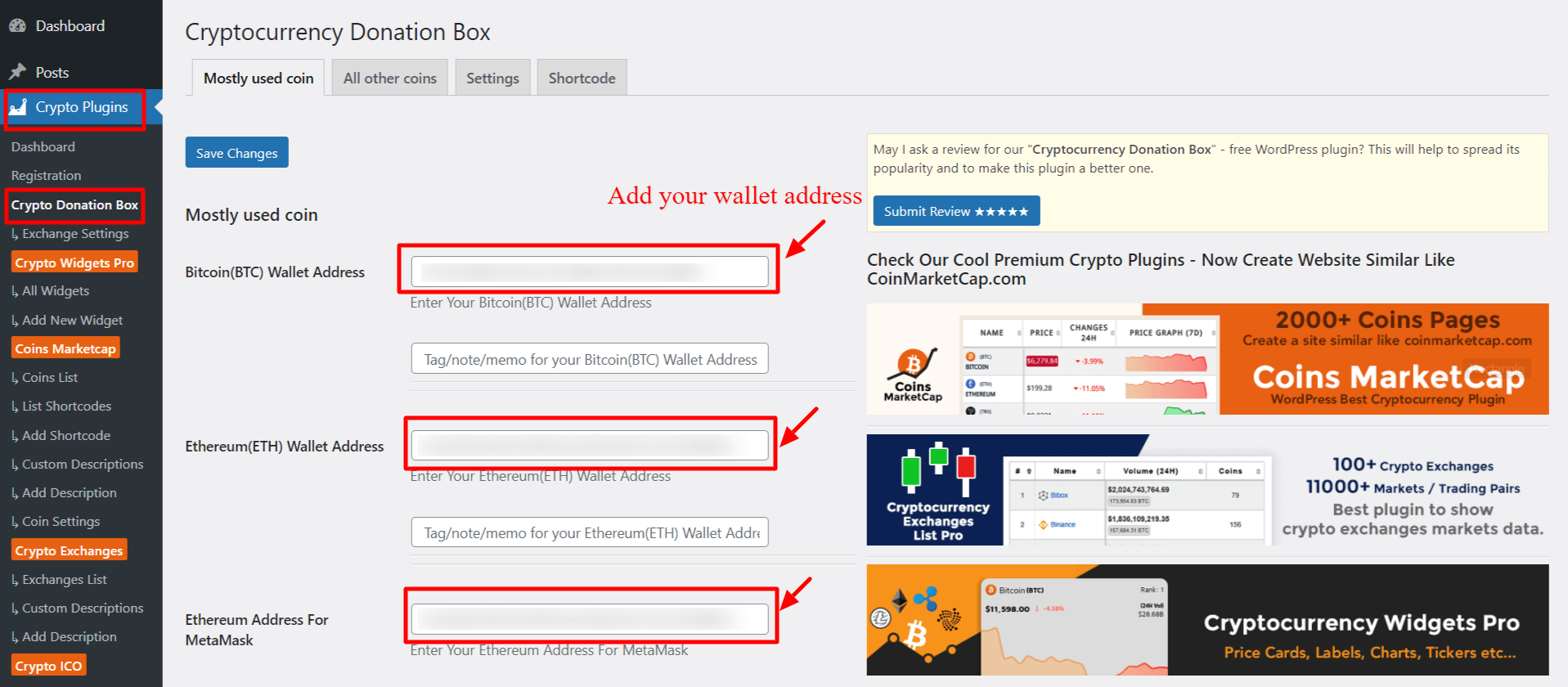Open Exchange Settings submenu item
1568x687 pixels.
pos(75,234)
